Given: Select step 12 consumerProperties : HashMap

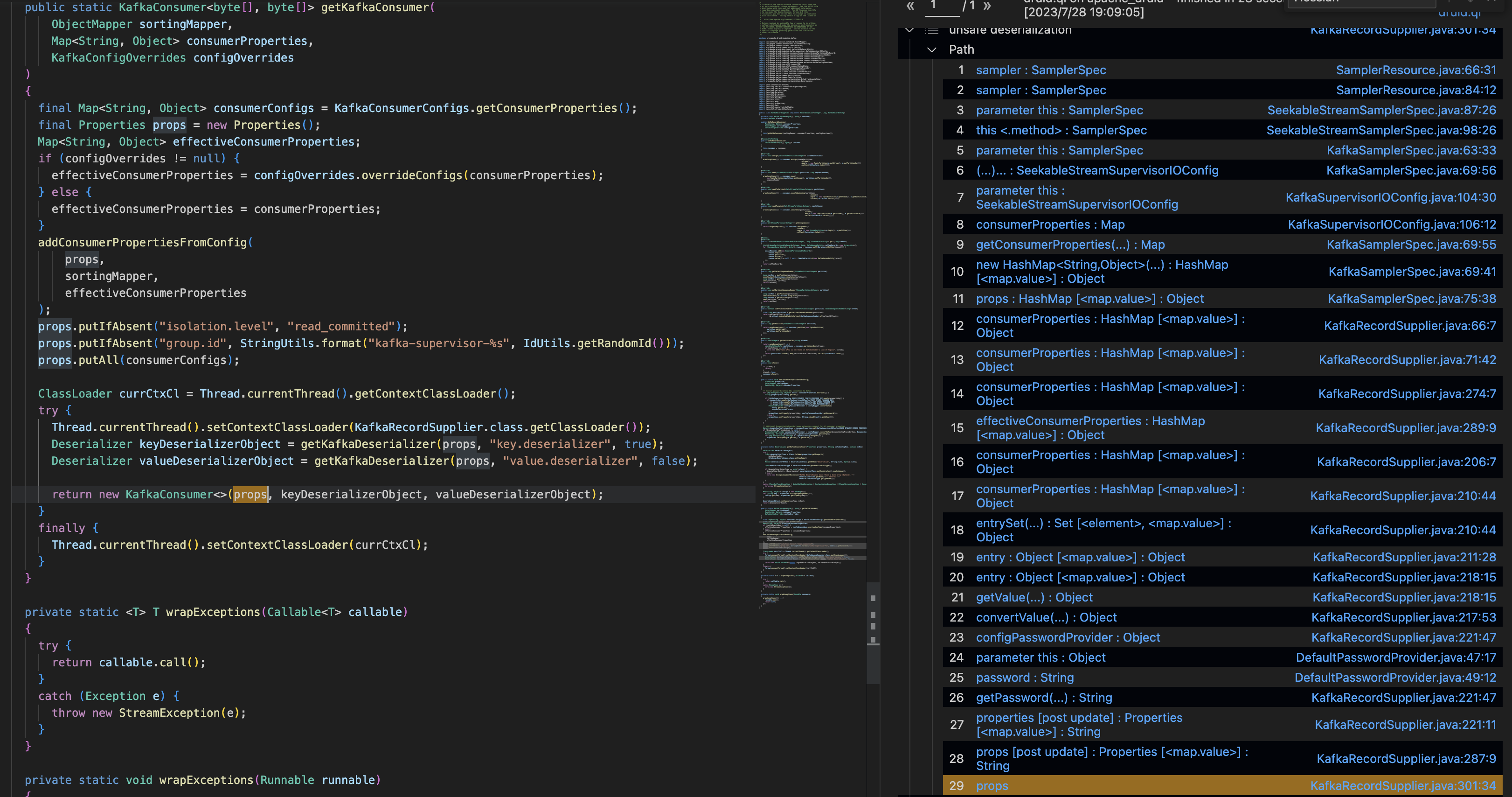Looking at the screenshot, I should 1110,325.
